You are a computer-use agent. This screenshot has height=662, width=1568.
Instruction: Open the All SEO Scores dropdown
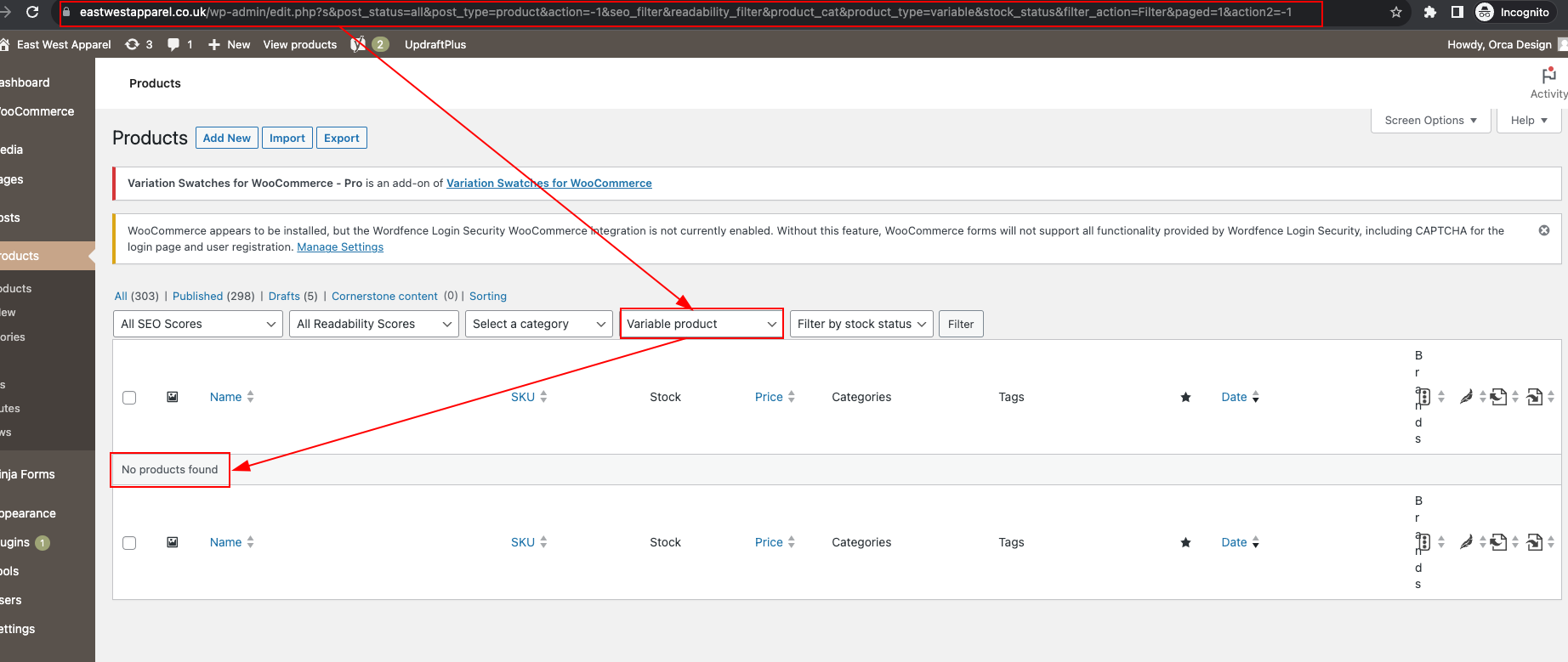pos(198,324)
